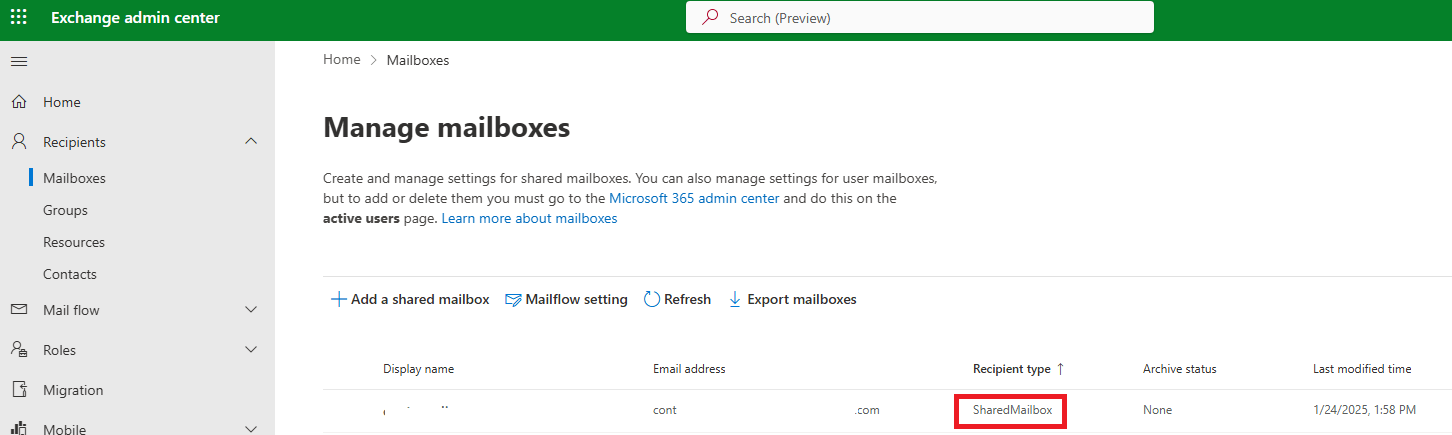Sort by Display name column header
1452x435 pixels.
tap(418, 369)
